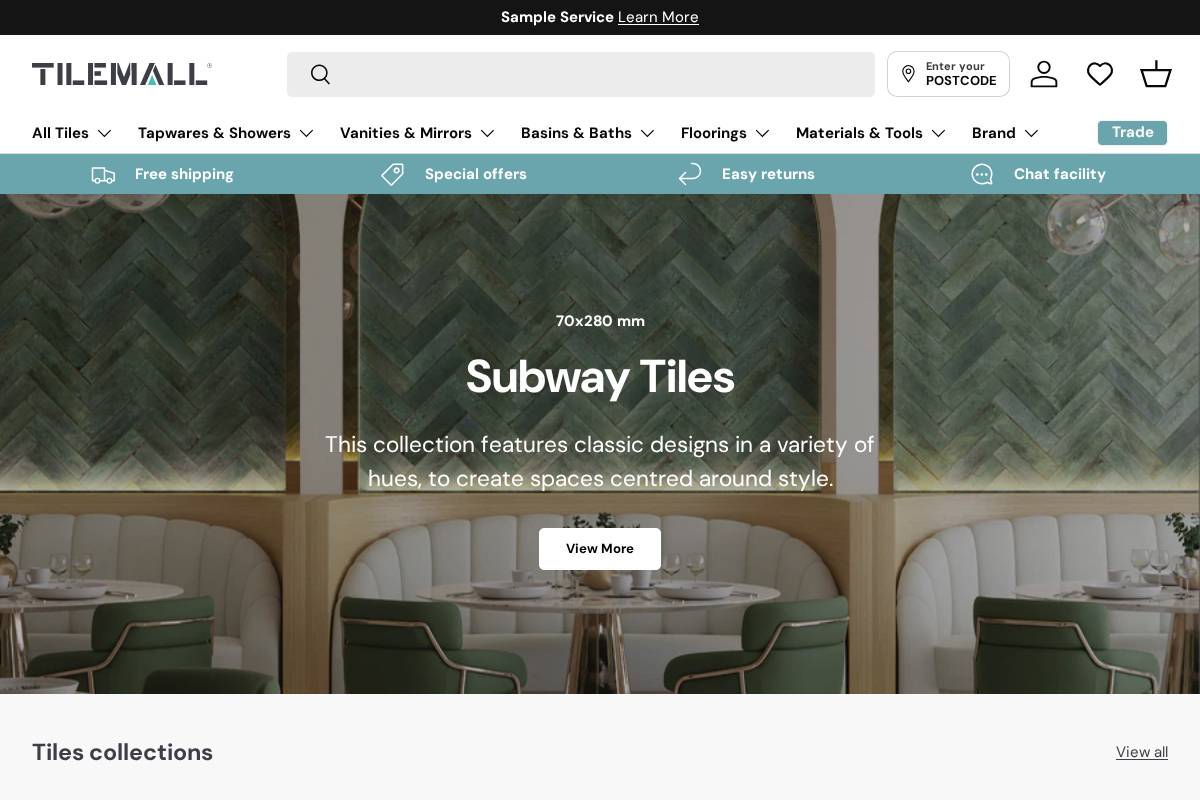Click the View More button

click(x=600, y=548)
